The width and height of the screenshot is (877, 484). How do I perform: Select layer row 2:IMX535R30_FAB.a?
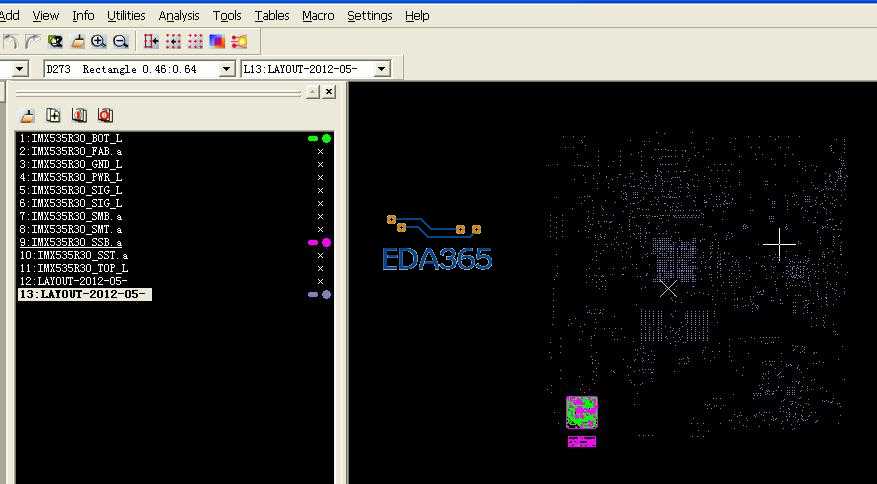[x=71, y=152]
